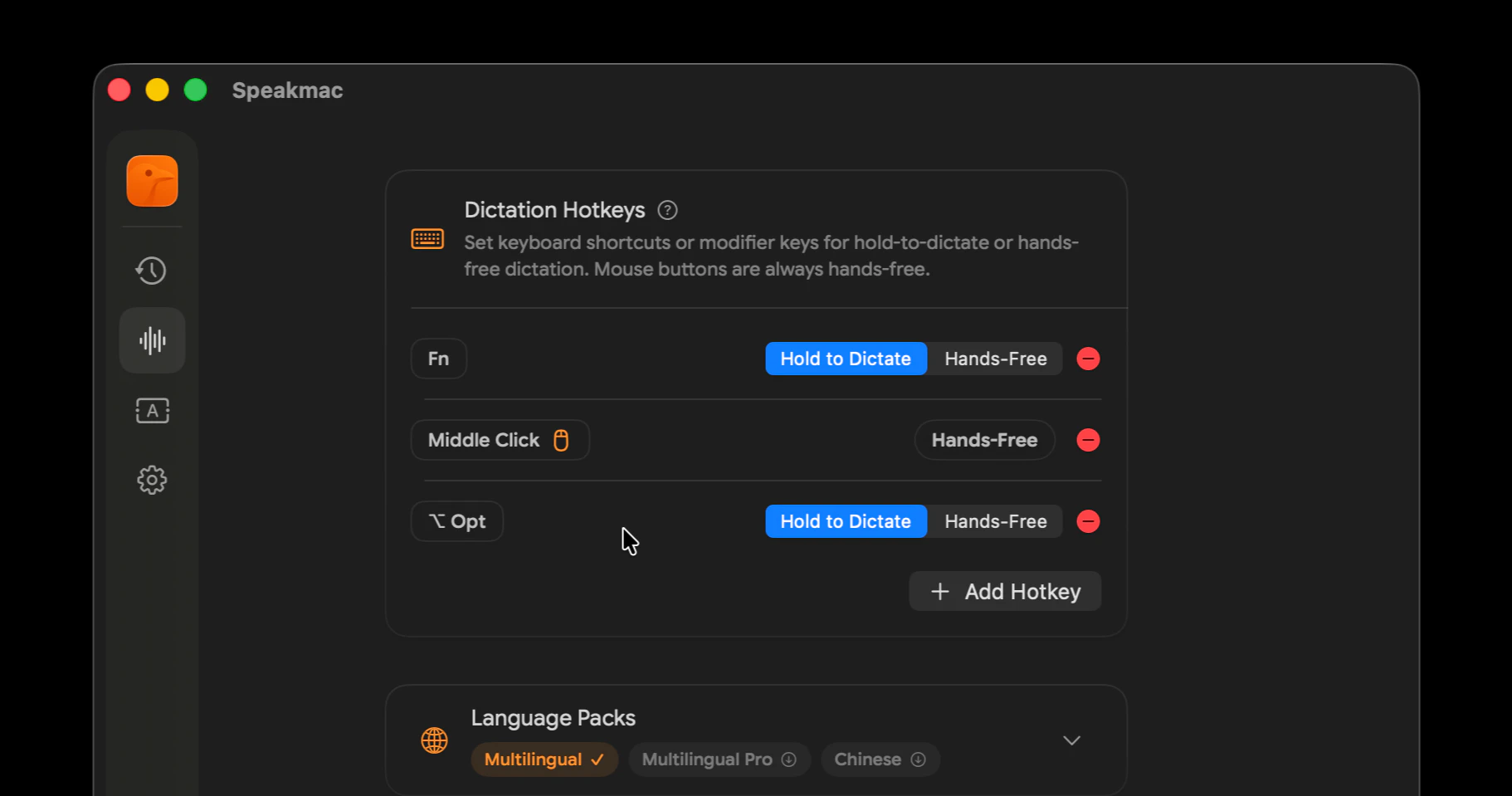Screen dimensions: 1512x796
Task: Keep Fn key on Hold to Dictate
Action: pyautogui.click(x=845, y=359)
